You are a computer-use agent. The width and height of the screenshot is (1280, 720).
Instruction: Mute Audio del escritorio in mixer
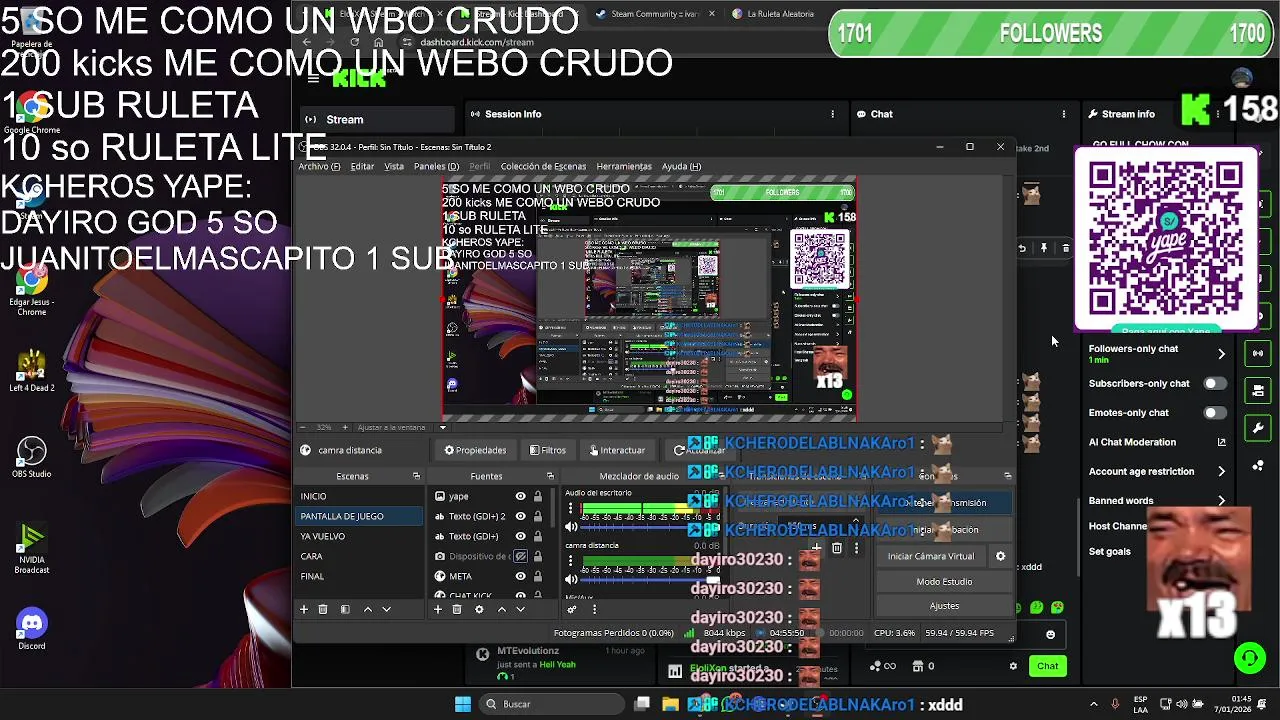point(571,527)
